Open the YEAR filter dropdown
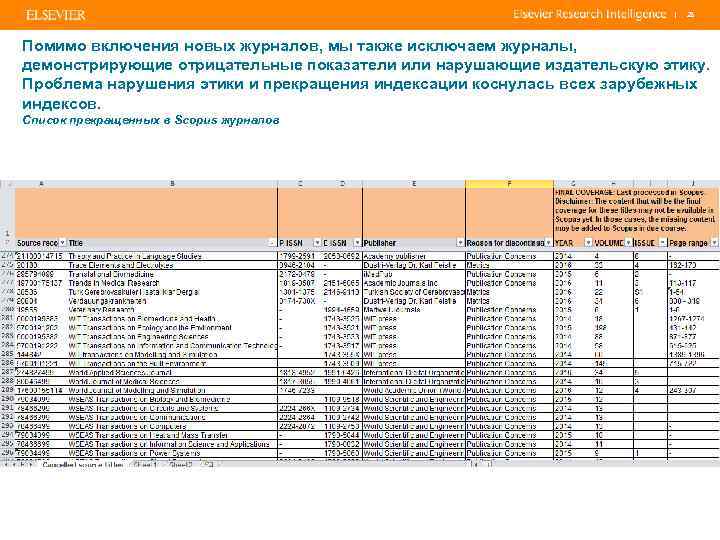The height and width of the screenshot is (540, 720). tap(588, 242)
